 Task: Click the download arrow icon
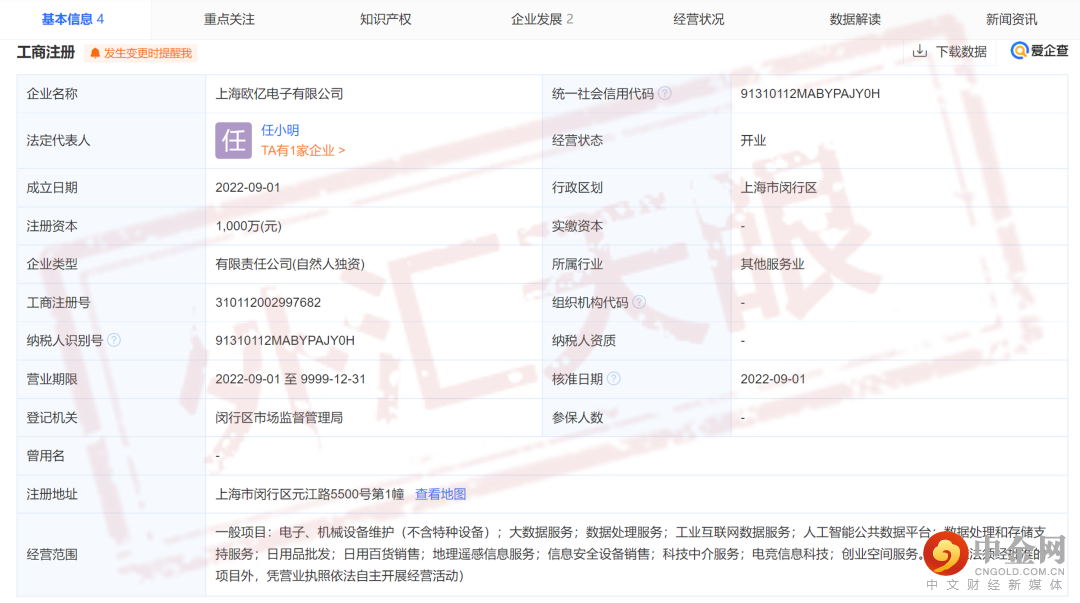click(920, 51)
